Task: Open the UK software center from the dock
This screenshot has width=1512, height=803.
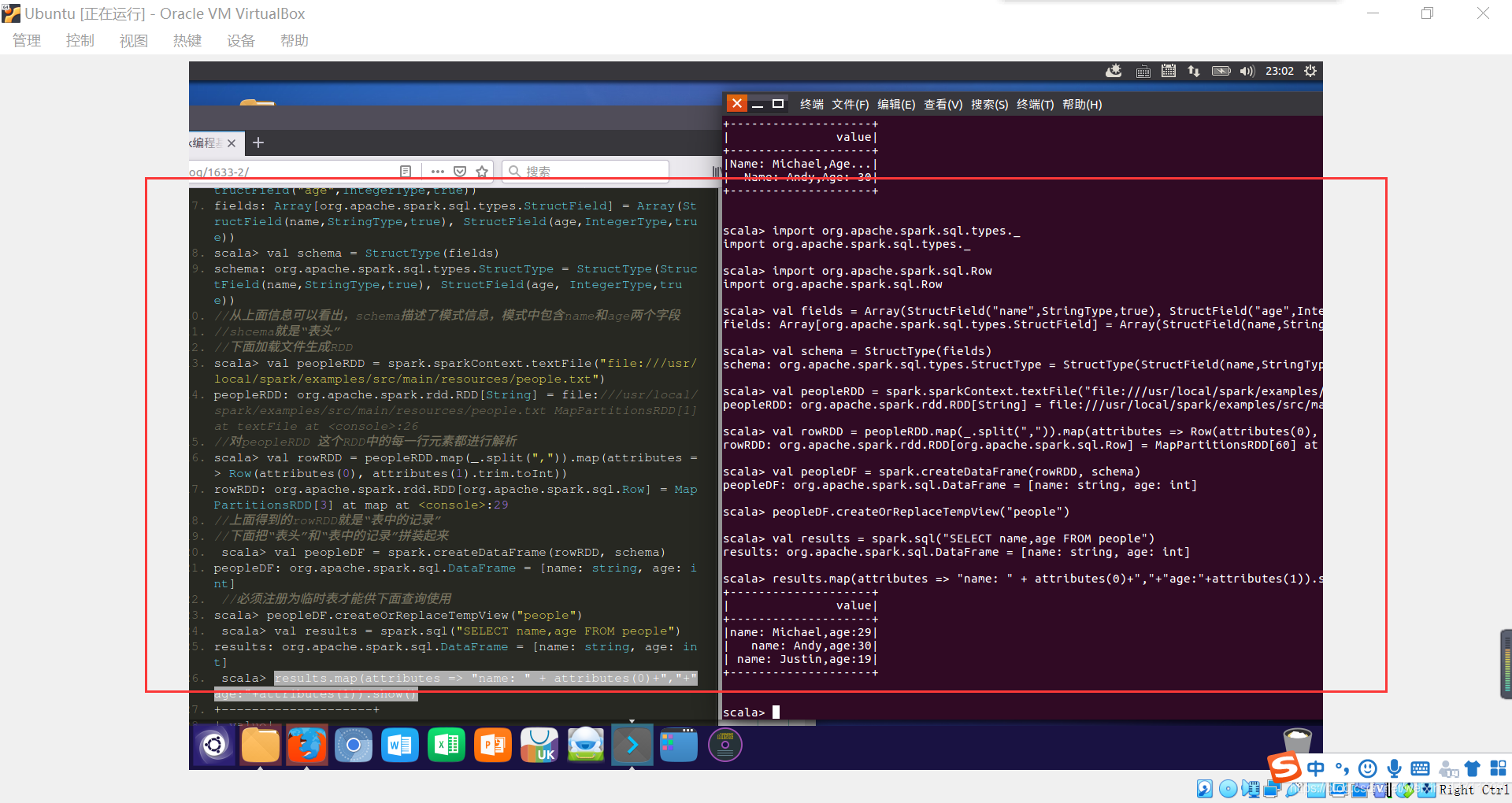Action: (539, 745)
